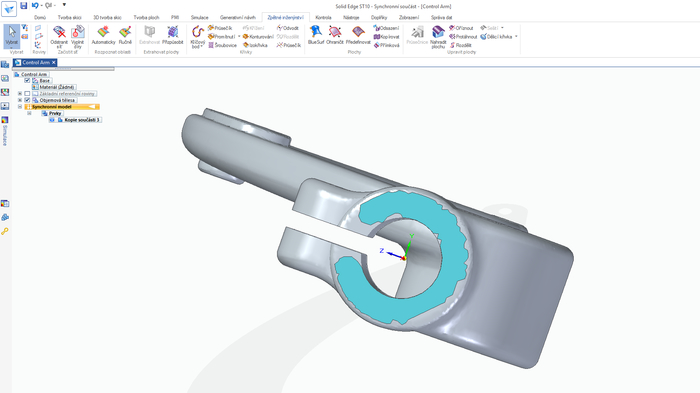This screenshot has width=700, height=393.
Task: Collapse the Synchronní model tree node
Action: 20,107
